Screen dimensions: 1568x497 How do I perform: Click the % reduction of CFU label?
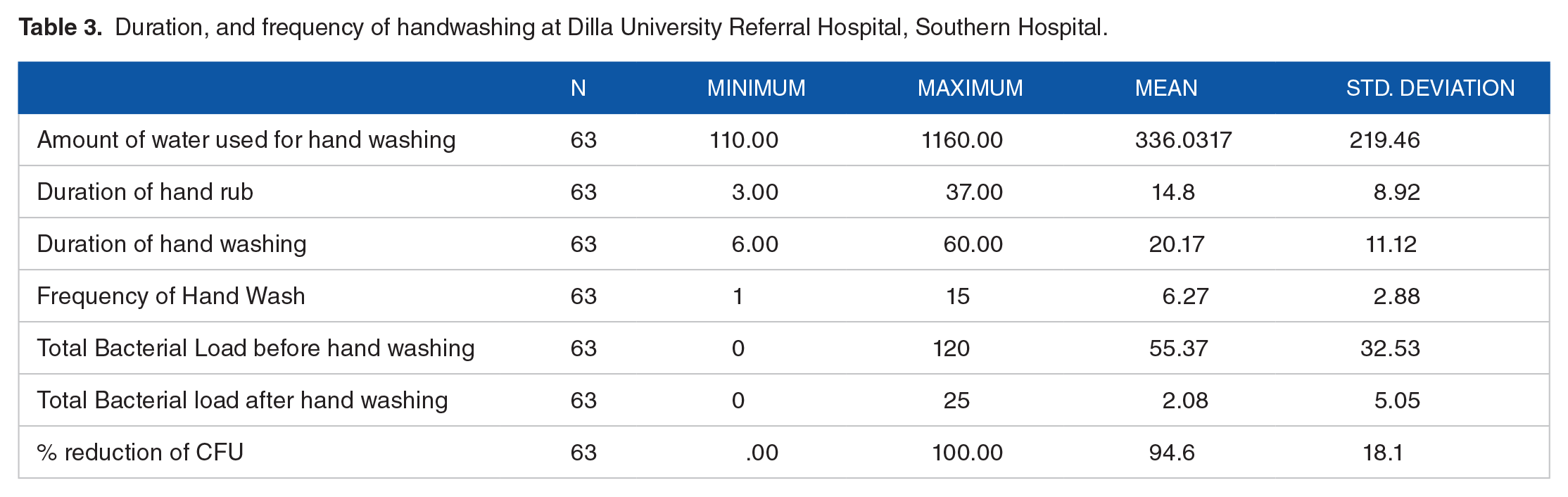pos(141,452)
